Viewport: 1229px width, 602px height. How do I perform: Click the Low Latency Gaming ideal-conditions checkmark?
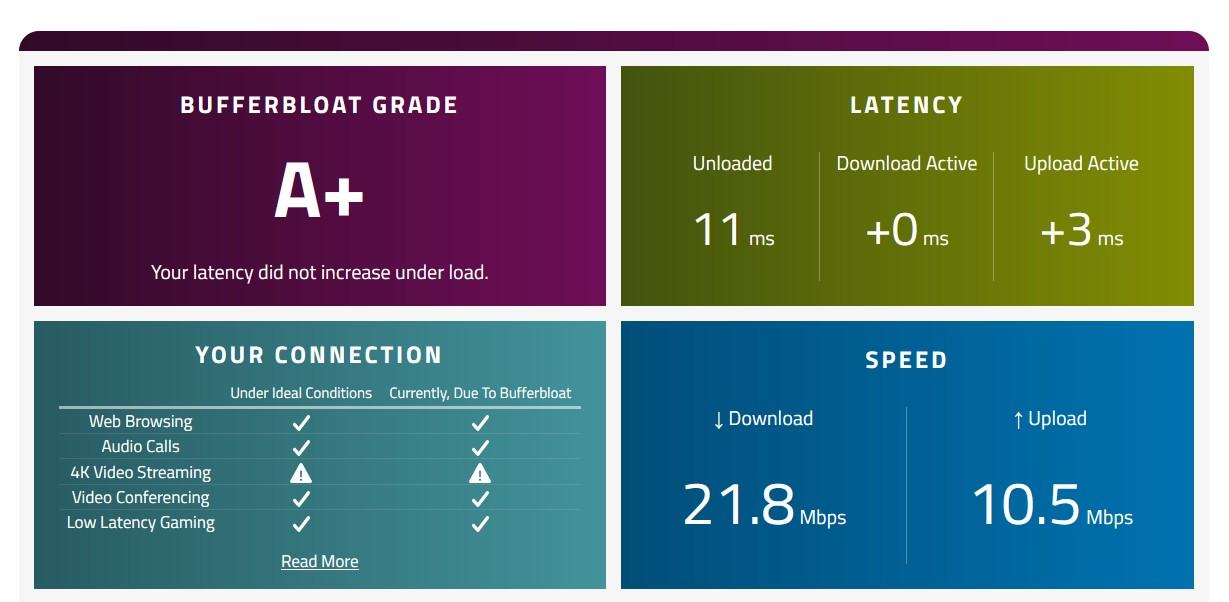coord(301,523)
